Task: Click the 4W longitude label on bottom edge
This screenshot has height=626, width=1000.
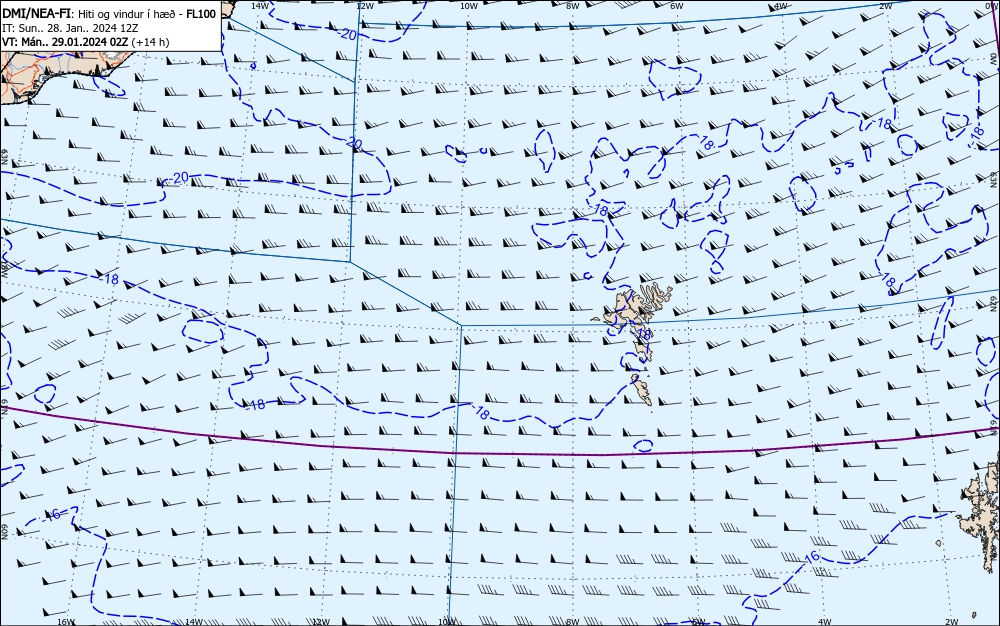Action: click(825, 622)
